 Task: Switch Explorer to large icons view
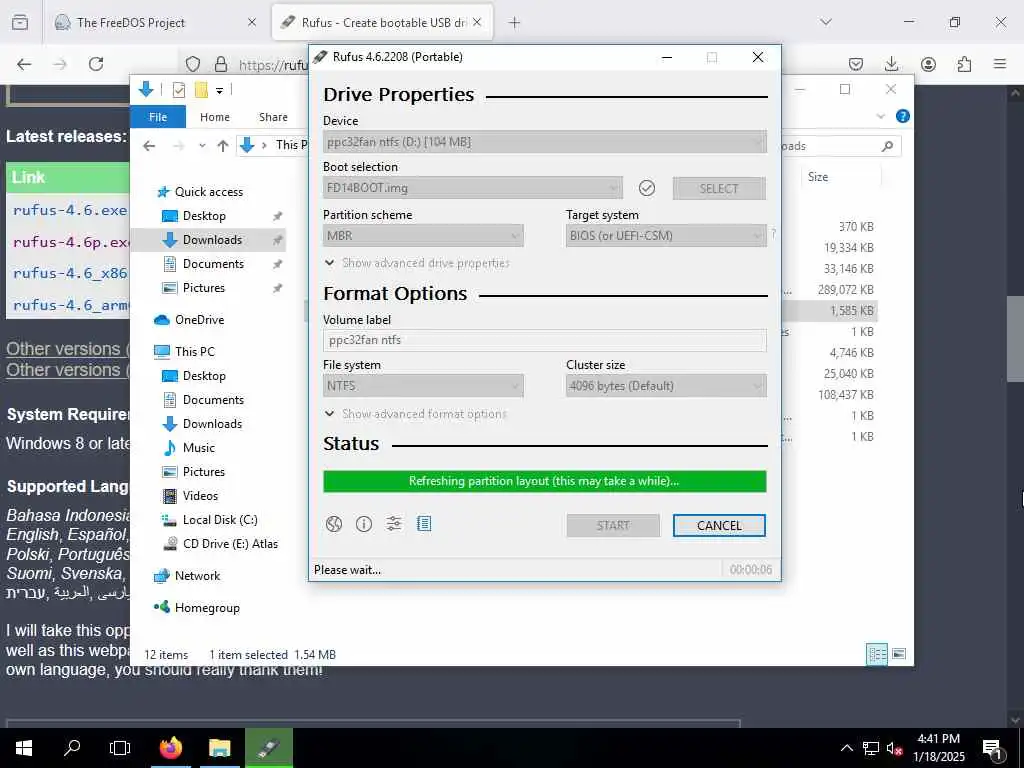[899, 654]
